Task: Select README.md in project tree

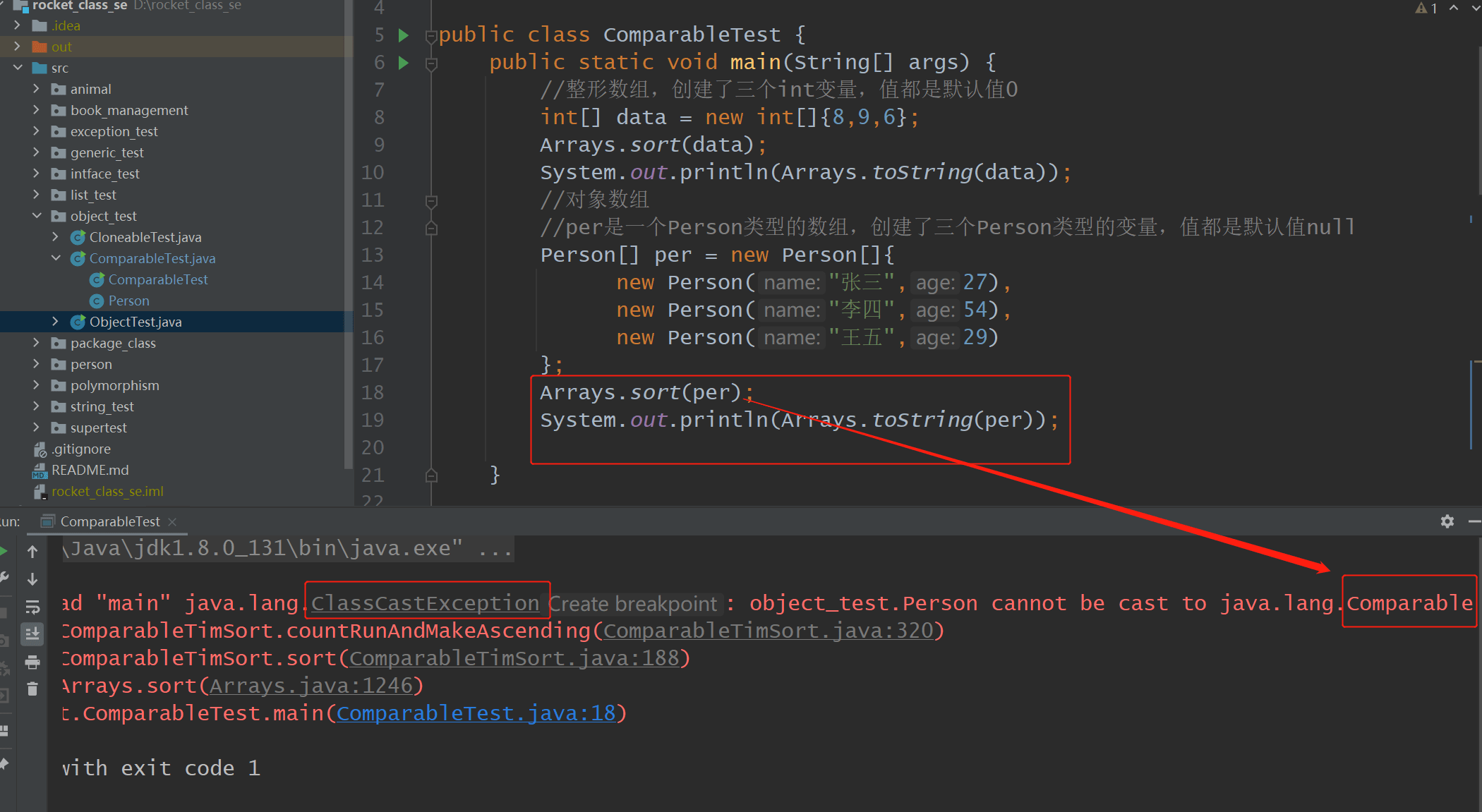Action: (x=90, y=470)
